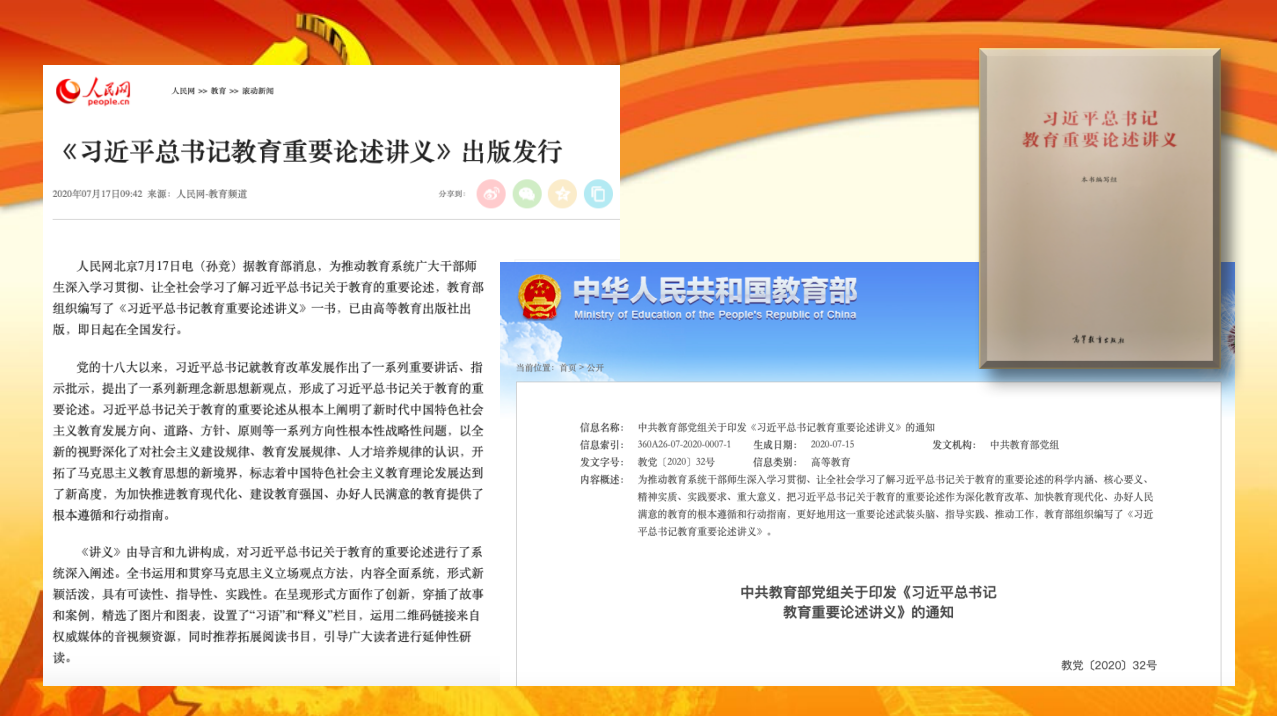Screen dimensions: 1277x716
Task: Share the article via WeChat icon
Action: click(x=527, y=194)
